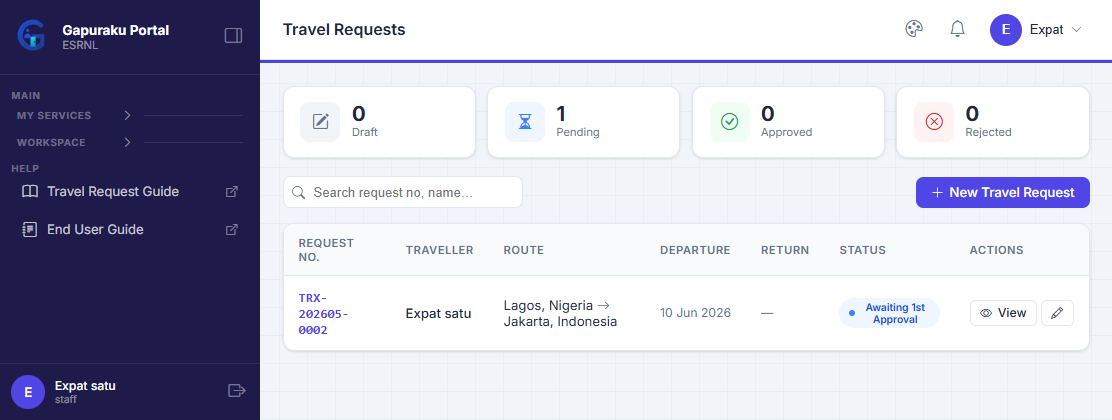Edit request TRX-202605-0002 with pencil icon
Screen dimensions: 1112x420
(1057, 313)
